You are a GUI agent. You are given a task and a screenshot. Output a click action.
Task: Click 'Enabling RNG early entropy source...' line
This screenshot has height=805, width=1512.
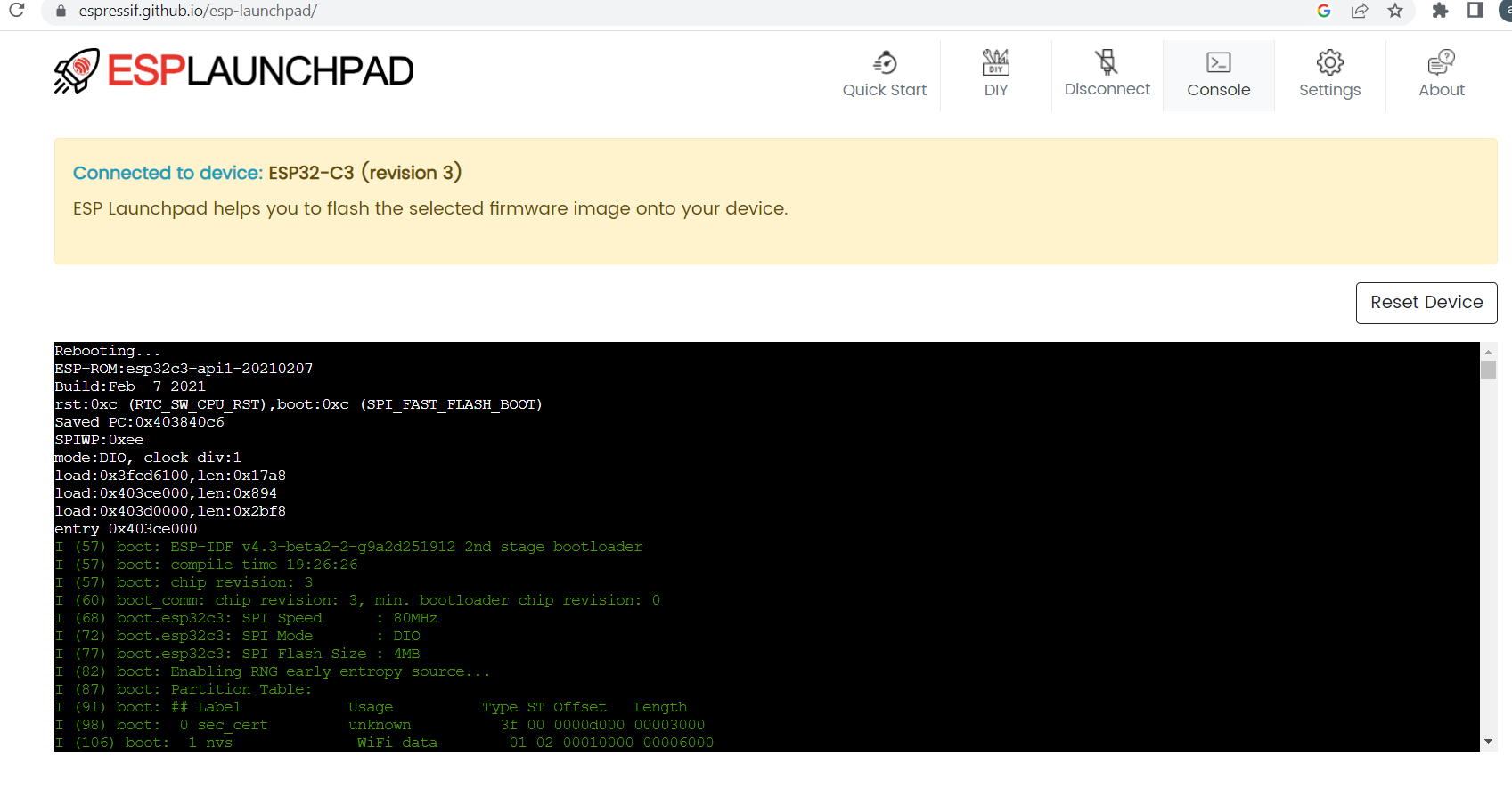point(273,671)
